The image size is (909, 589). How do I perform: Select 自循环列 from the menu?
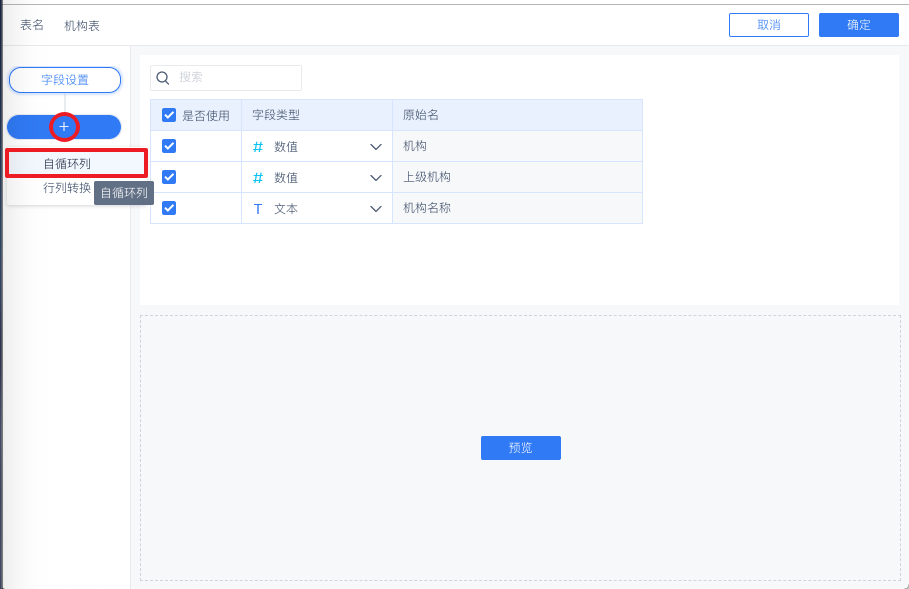click(x=67, y=163)
